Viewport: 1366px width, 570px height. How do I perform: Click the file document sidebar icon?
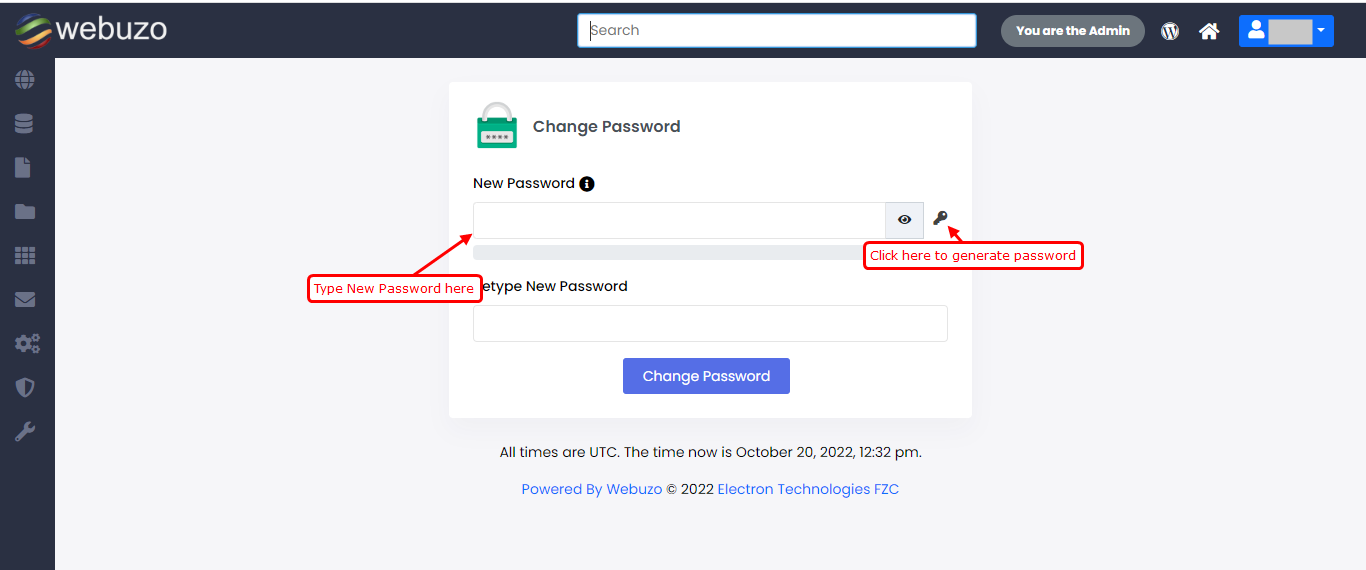(24, 168)
